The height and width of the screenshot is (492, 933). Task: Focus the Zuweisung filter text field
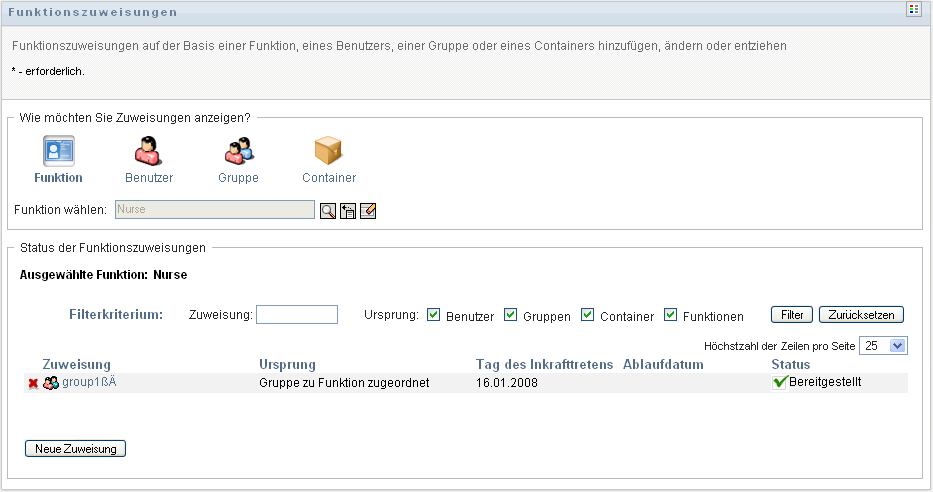[297, 315]
